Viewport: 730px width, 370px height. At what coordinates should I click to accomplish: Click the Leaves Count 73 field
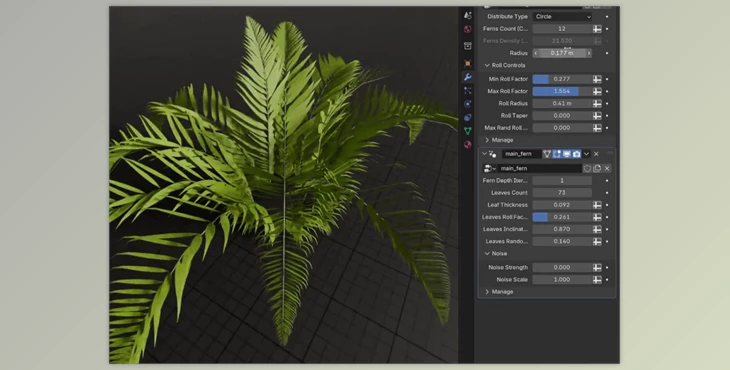(x=562, y=193)
